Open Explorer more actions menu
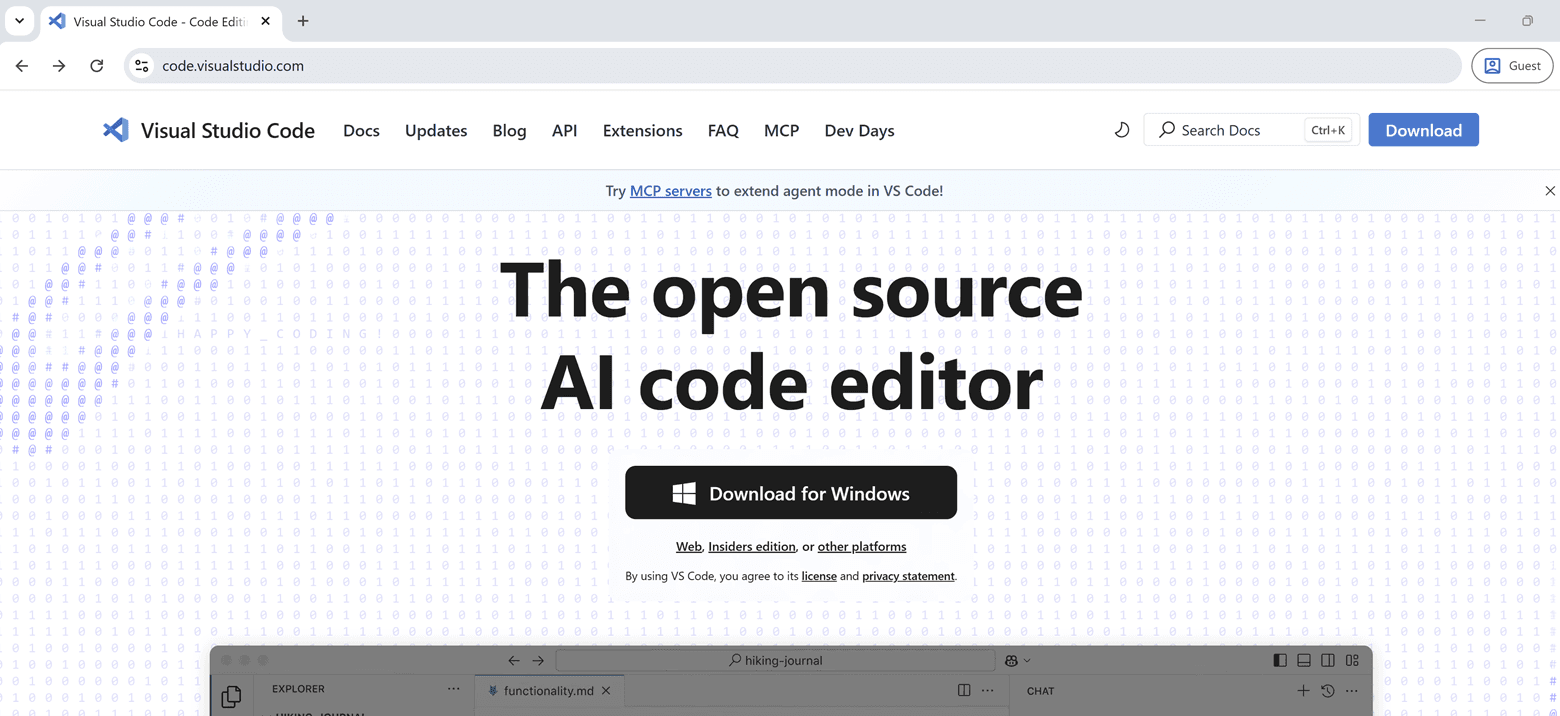The image size is (1560, 716). click(x=453, y=689)
